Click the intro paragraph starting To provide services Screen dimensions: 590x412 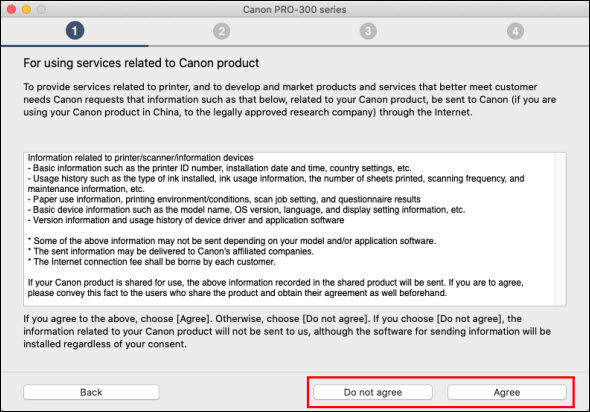(289, 99)
